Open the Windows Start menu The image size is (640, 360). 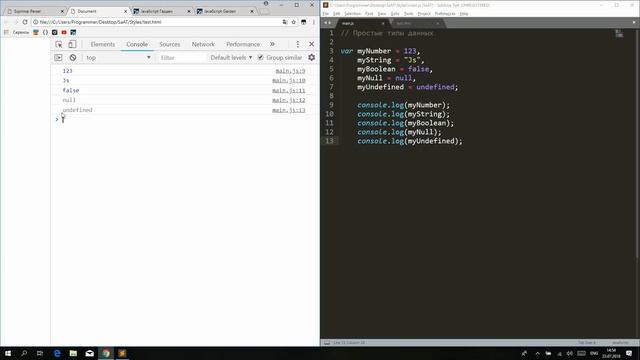8,353
